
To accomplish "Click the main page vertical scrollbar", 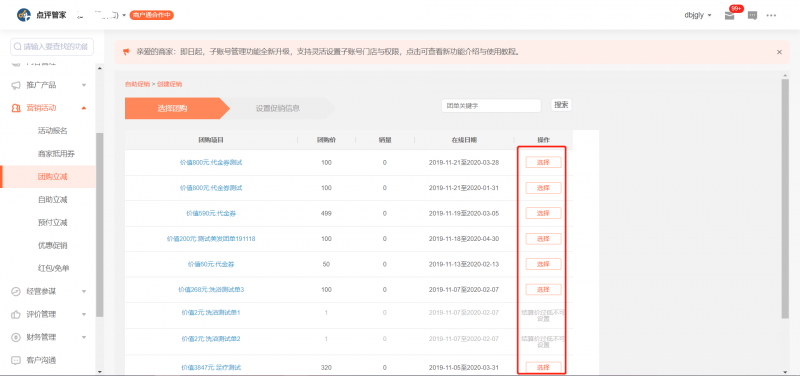I will (x=785, y=199).
